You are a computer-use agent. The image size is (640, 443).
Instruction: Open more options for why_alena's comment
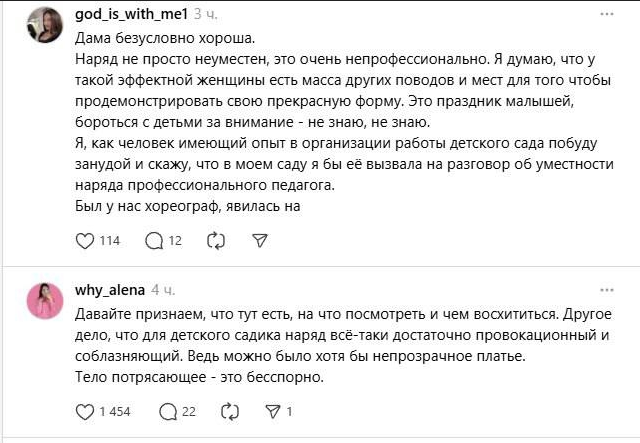606,290
